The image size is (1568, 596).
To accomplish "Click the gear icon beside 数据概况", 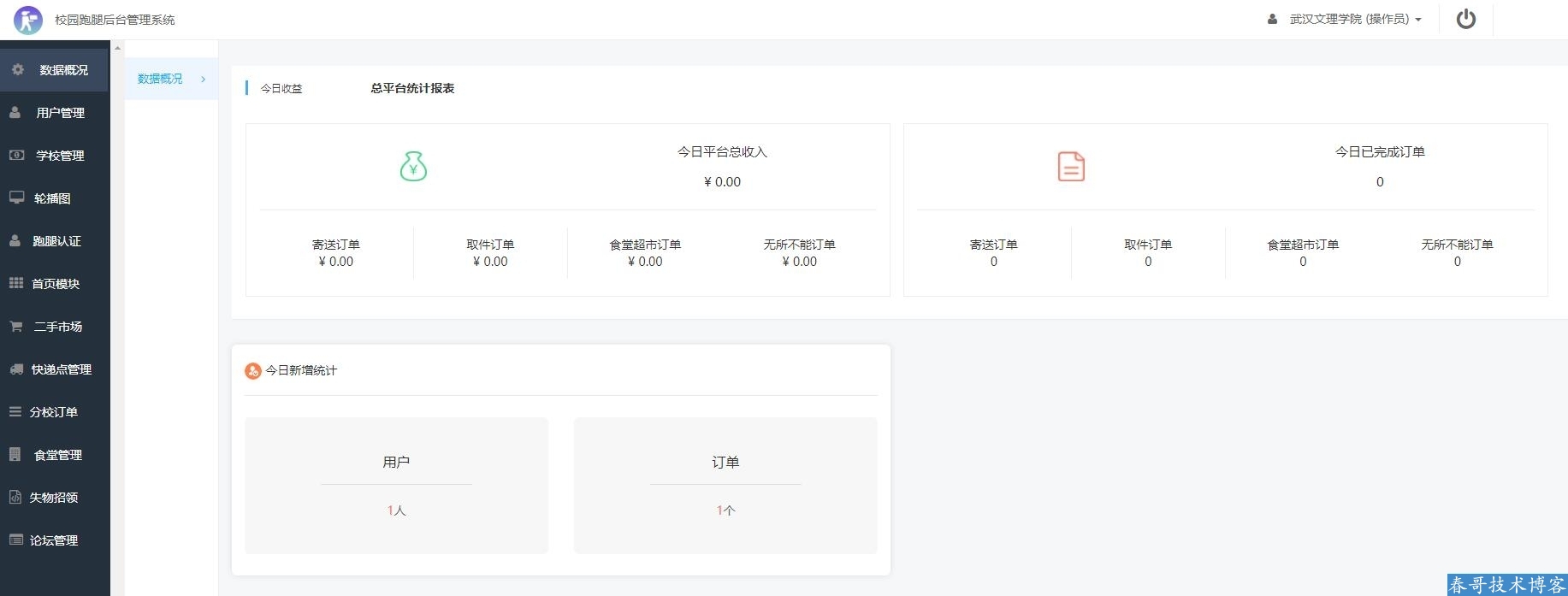I will pyautogui.click(x=18, y=69).
